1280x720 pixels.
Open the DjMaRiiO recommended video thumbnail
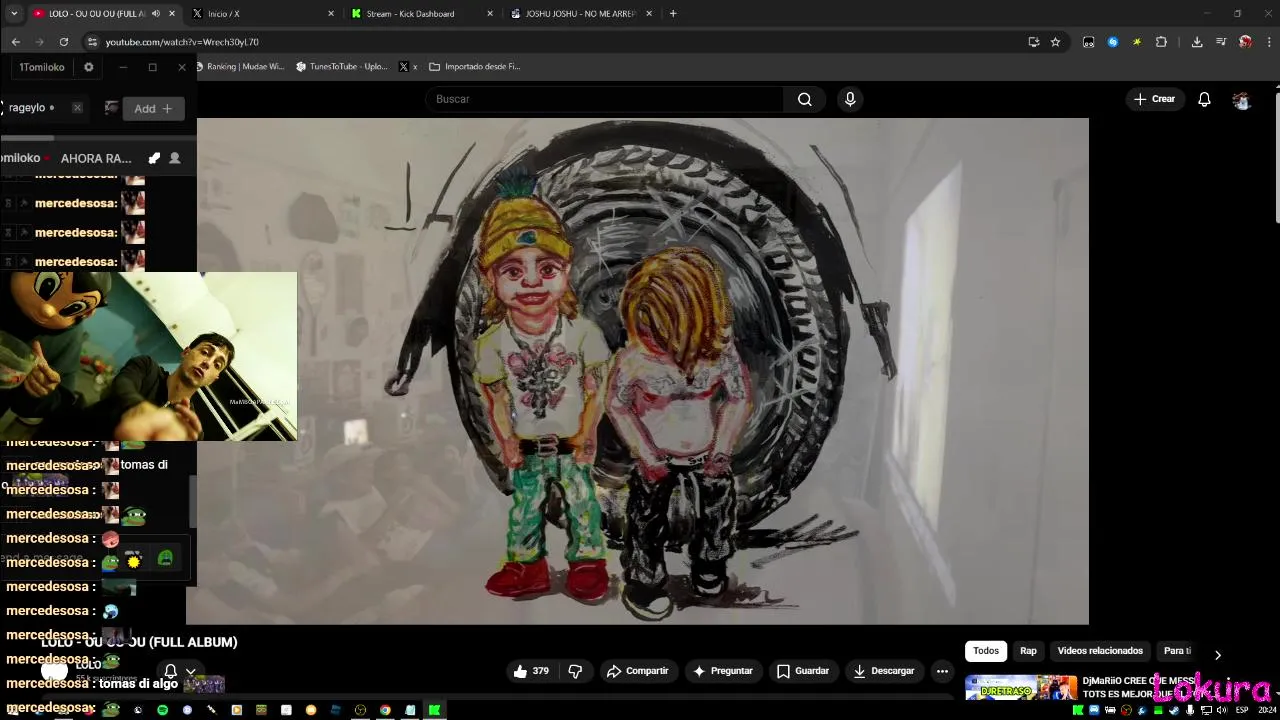point(1021,688)
